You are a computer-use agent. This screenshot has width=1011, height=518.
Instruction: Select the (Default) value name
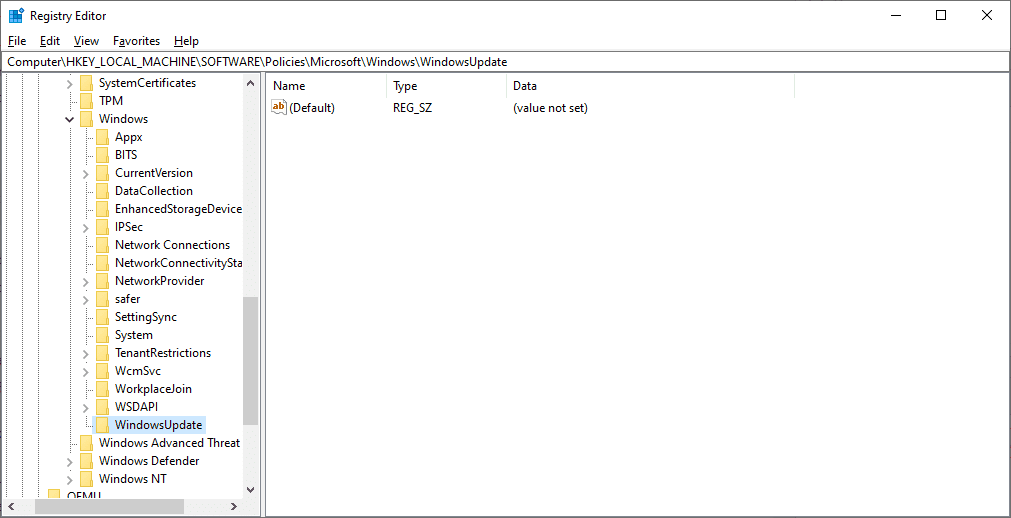tap(312, 108)
